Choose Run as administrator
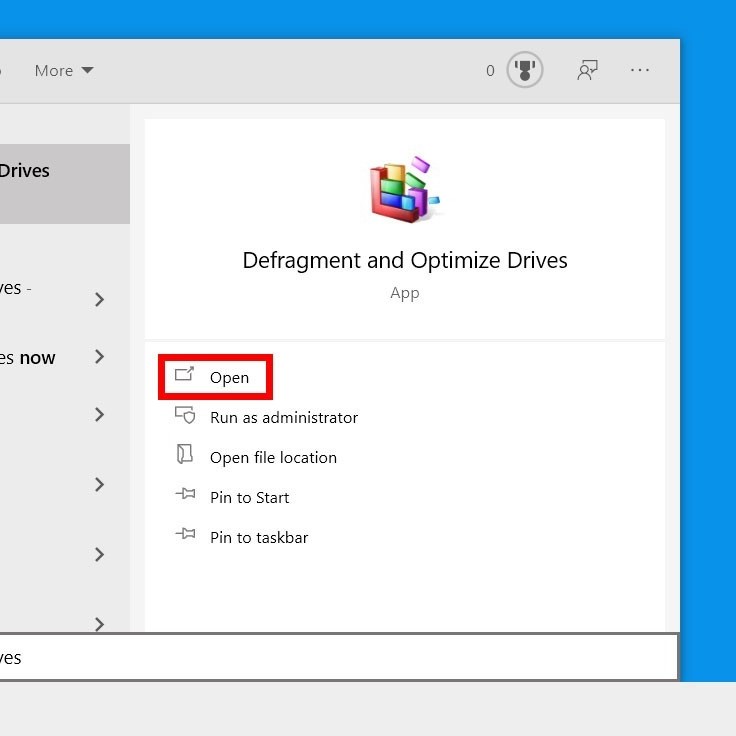 [x=284, y=417]
